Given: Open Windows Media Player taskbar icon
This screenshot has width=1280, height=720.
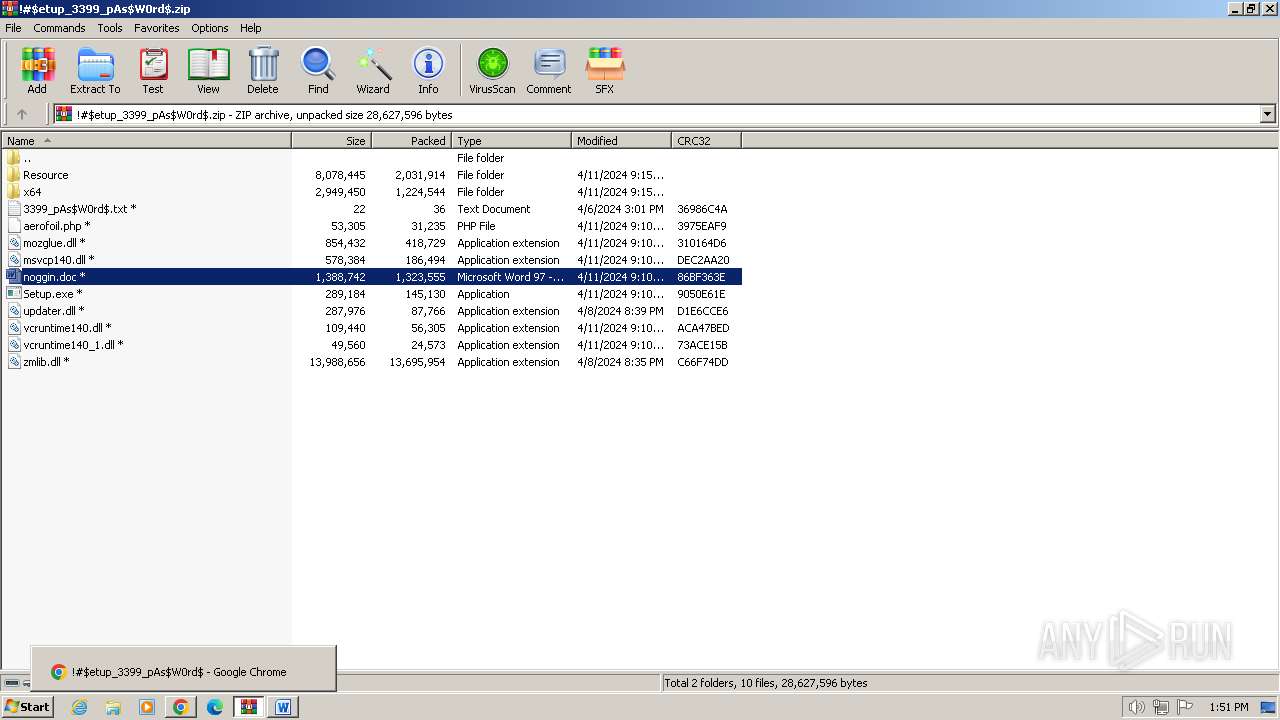Looking at the screenshot, I should coord(147,707).
